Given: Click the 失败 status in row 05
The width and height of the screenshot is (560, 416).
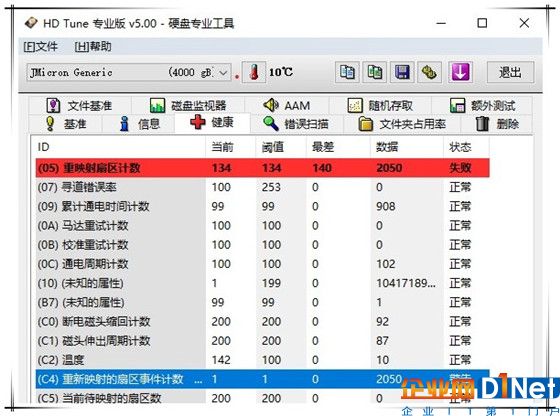Looking at the screenshot, I should pyautogui.click(x=460, y=168).
